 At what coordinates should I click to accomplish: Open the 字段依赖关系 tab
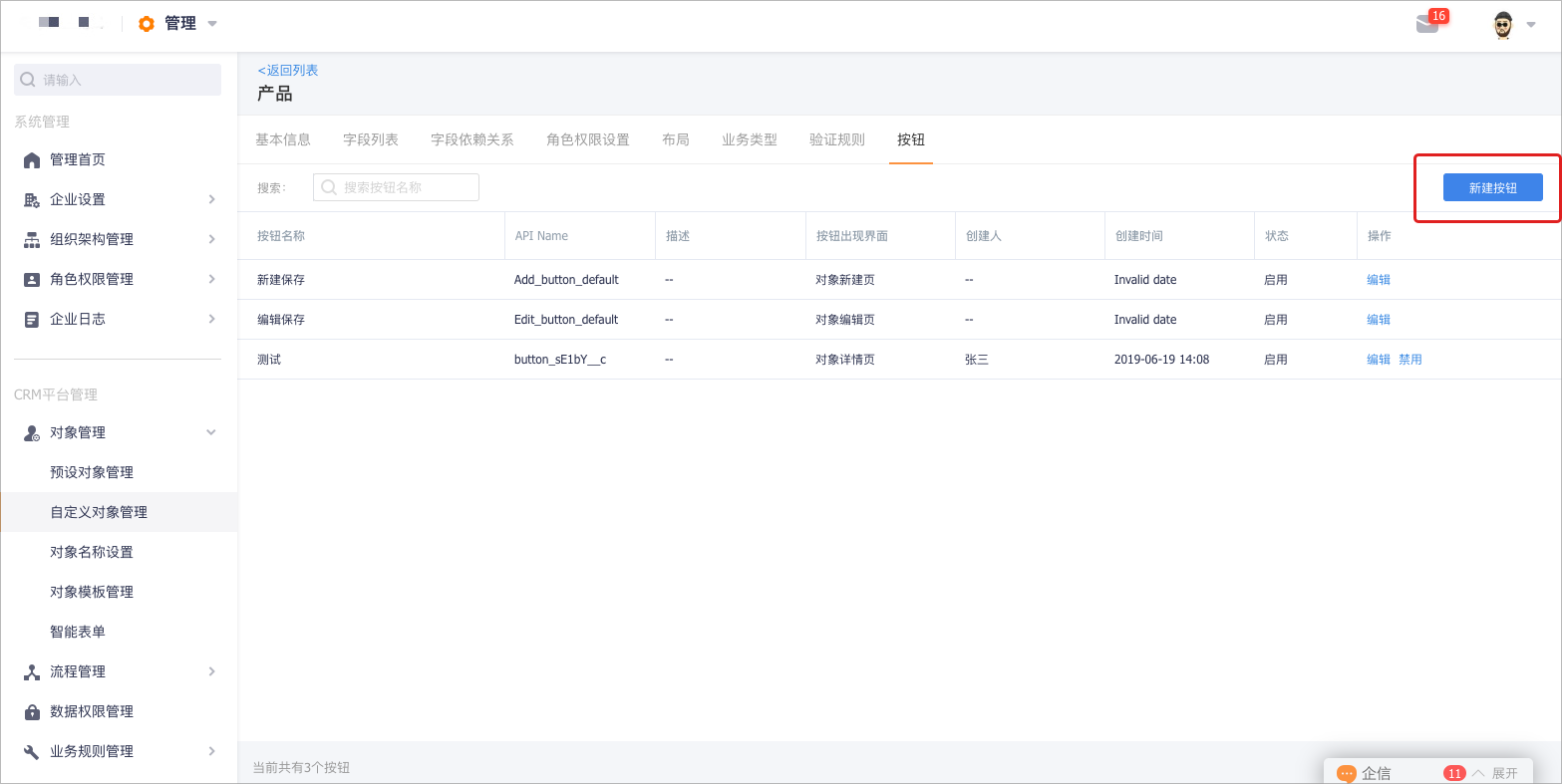point(472,139)
